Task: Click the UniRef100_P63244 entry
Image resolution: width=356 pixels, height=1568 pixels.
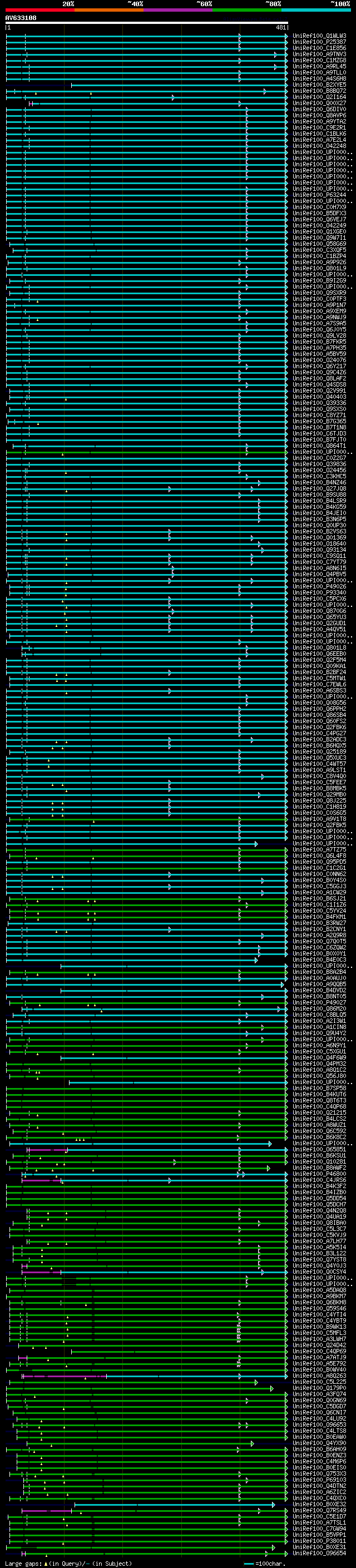Action: coord(319,195)
